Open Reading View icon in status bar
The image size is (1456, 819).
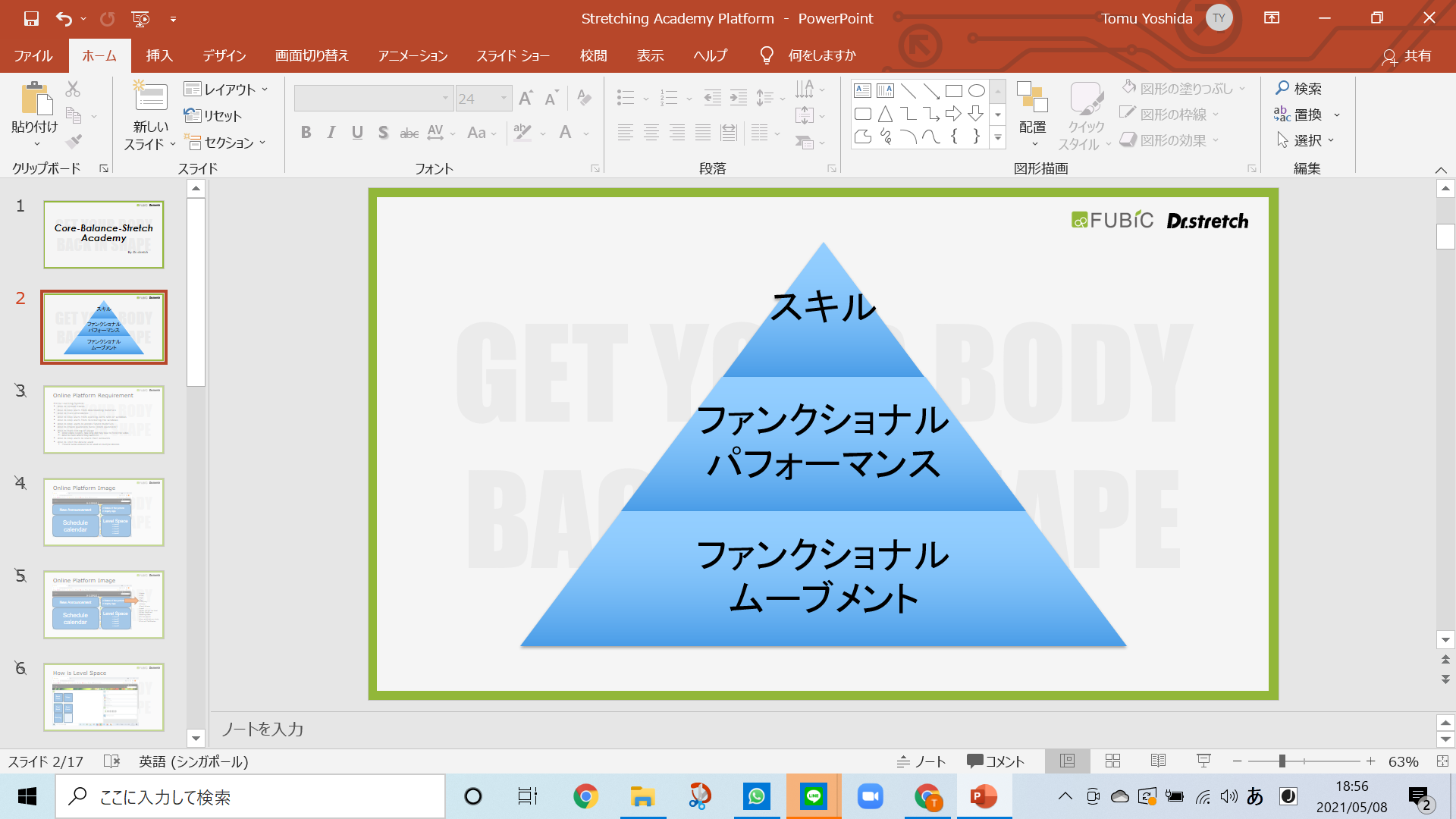1158,761
